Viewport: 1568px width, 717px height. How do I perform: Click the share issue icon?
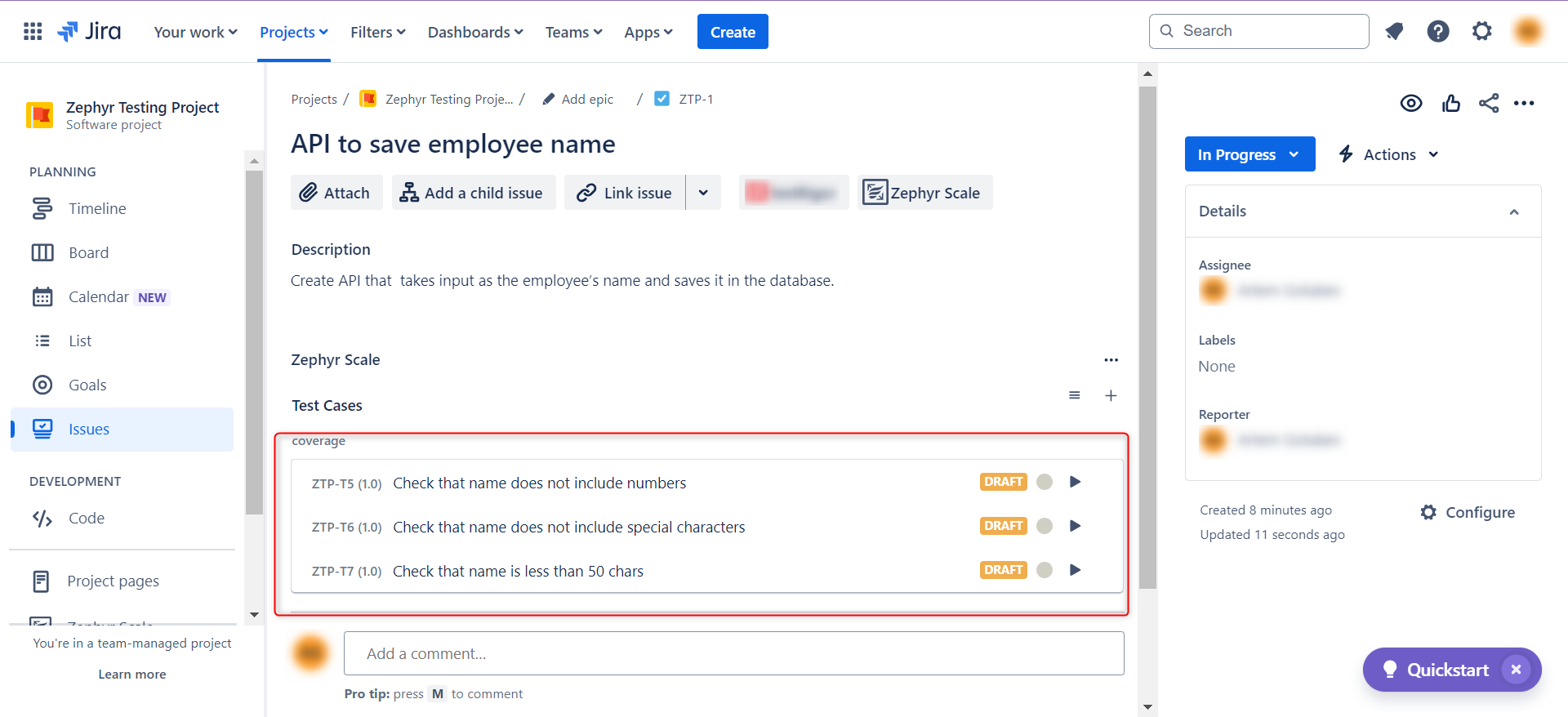1488,103
